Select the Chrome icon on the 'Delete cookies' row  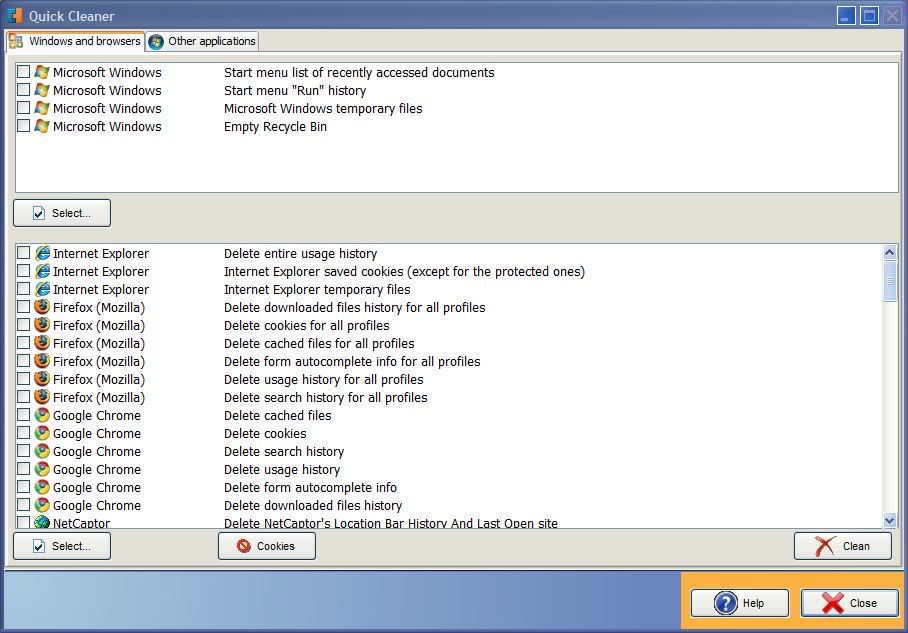pos(42,433)
